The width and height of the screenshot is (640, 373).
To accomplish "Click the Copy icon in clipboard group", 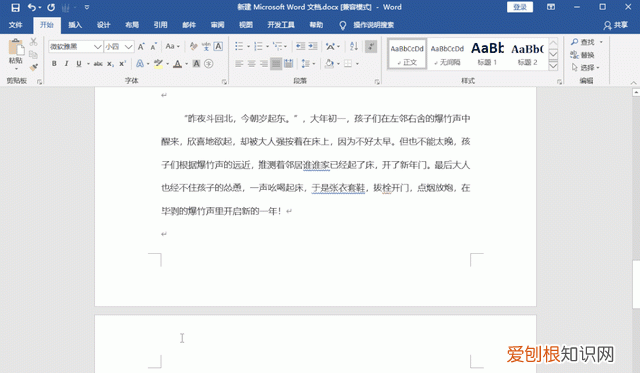I will tap(33, 54).
